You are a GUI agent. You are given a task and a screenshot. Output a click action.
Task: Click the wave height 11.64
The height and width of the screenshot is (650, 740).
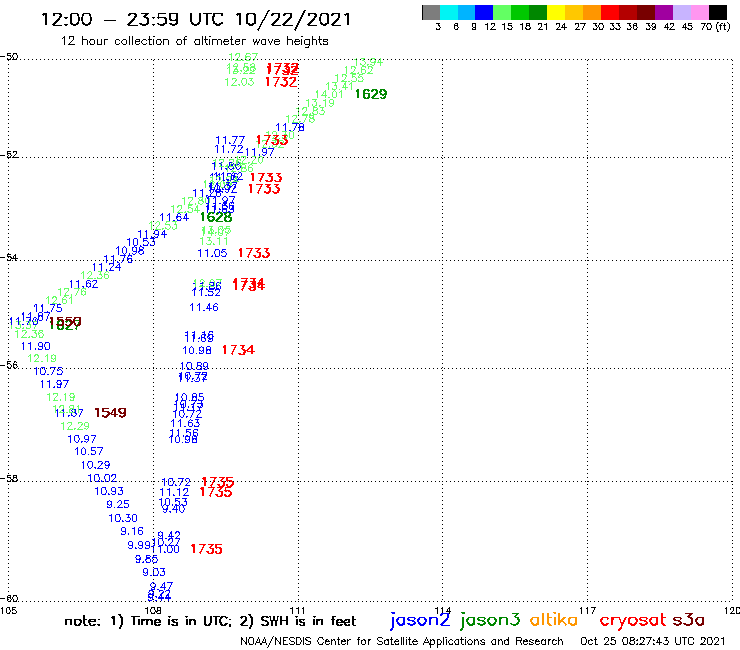174,217
